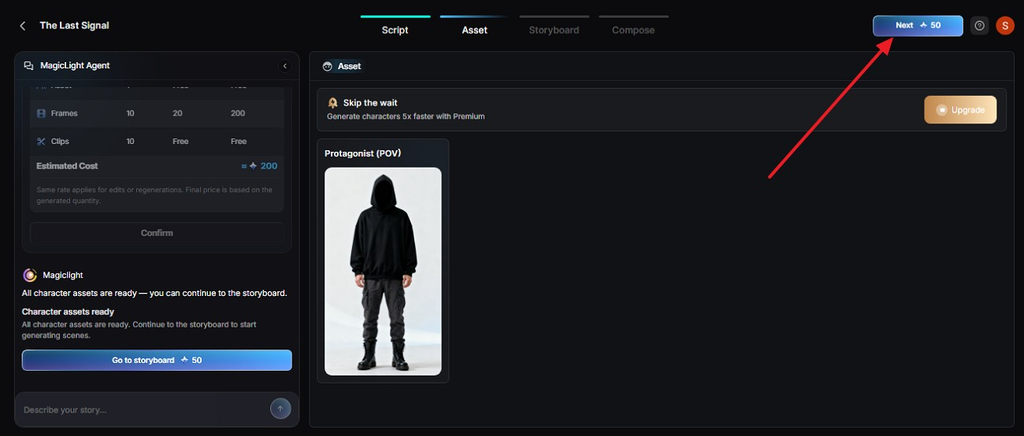Click the Upgrade premium button
Image resolution: width=1024 pixels, height=436 pixels.
click(960, 110)
